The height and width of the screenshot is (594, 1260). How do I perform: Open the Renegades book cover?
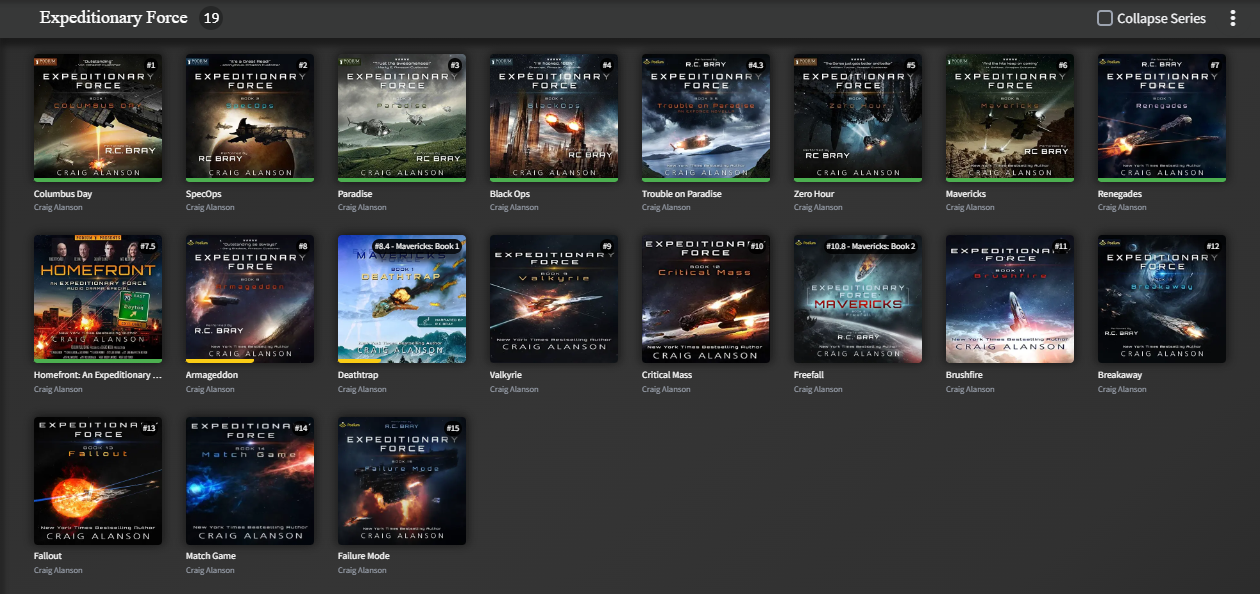(1162, 118)
